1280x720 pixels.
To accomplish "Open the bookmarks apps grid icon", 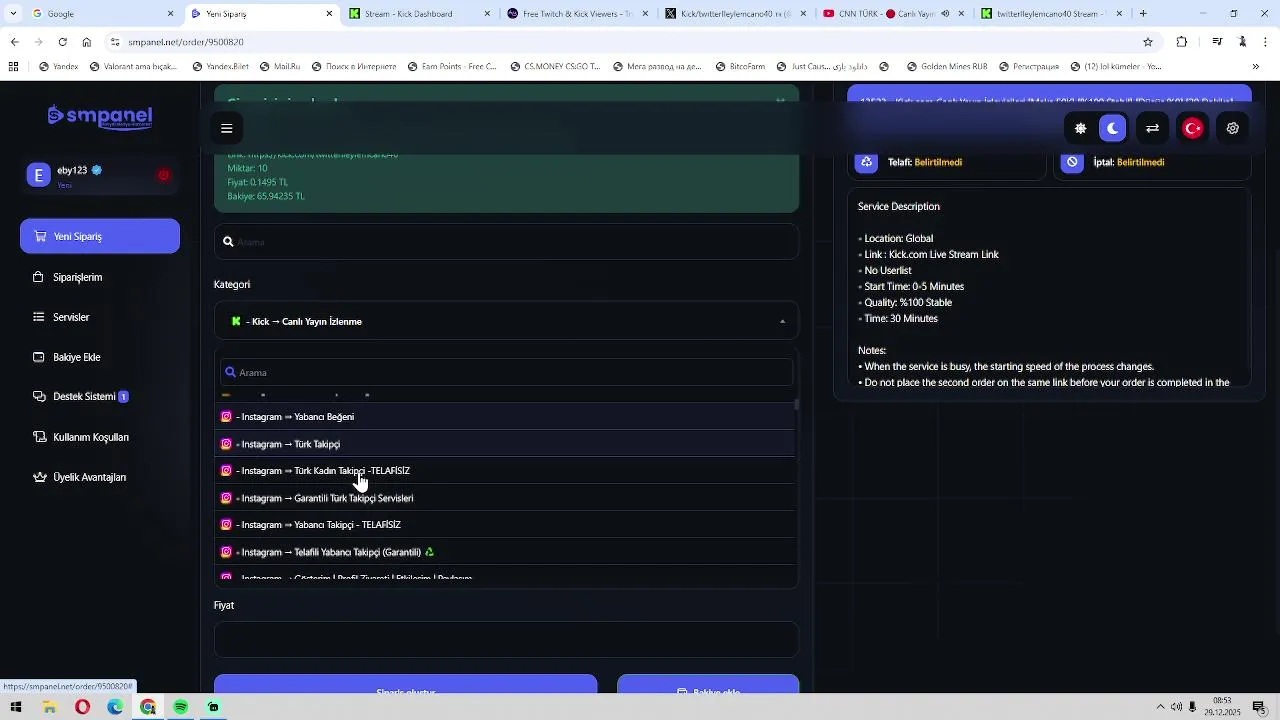I will tap(13, 67).
